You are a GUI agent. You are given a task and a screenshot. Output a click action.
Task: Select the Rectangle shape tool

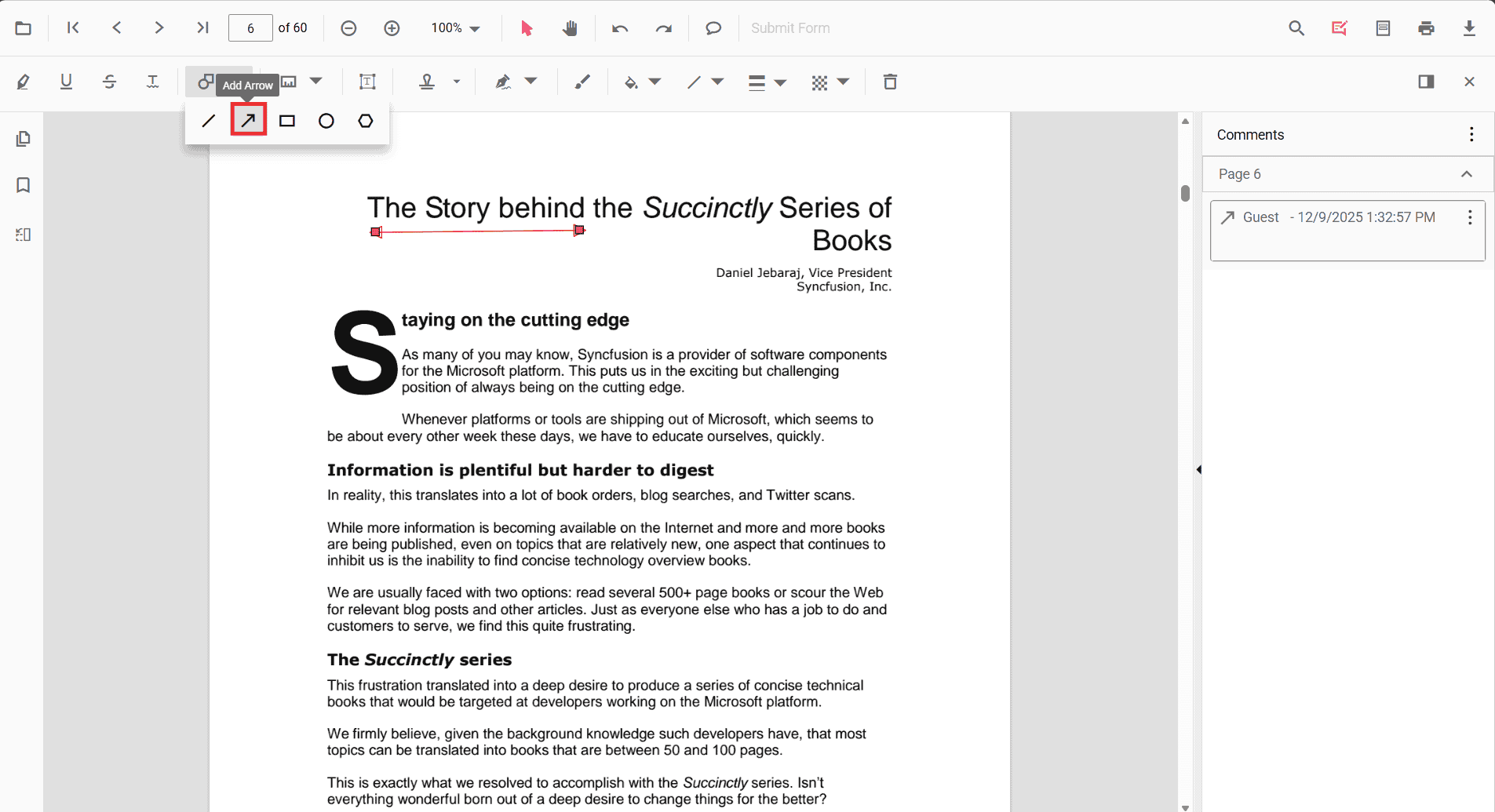click(287, 120)
